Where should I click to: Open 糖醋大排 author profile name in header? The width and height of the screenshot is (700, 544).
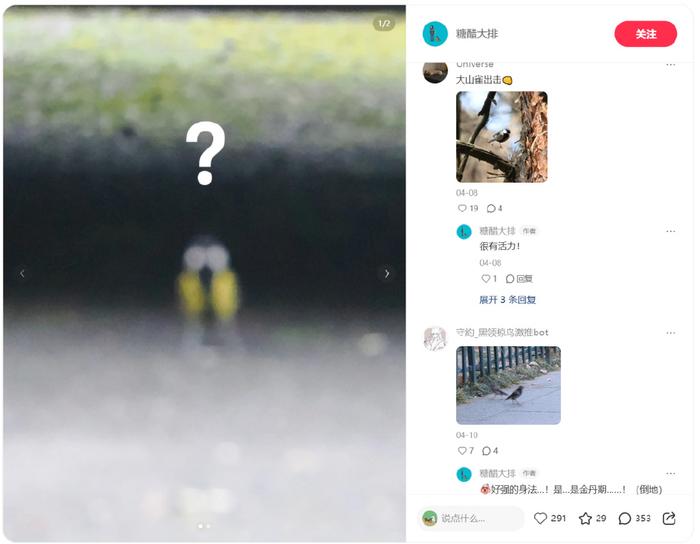[x=476, y=34]
